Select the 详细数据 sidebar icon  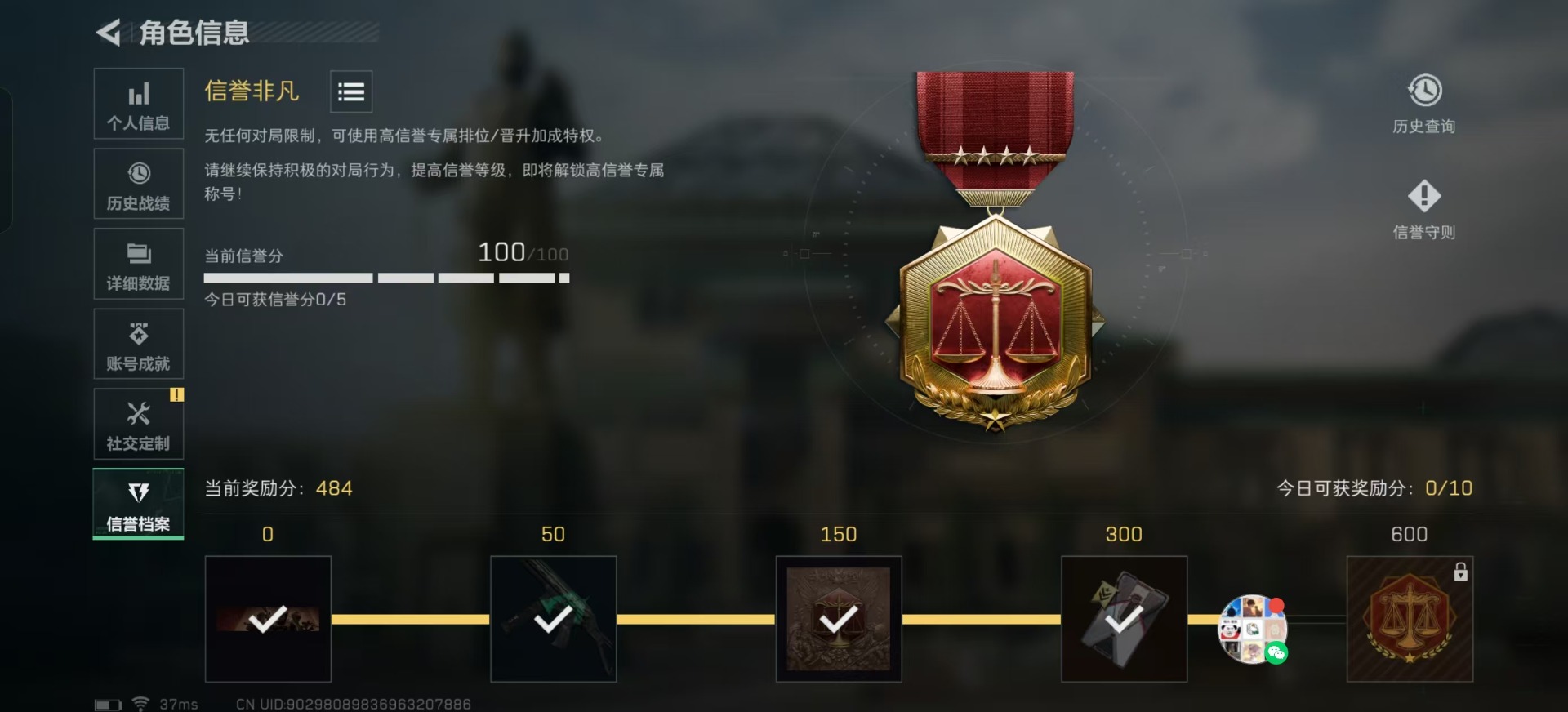(139, 264)
